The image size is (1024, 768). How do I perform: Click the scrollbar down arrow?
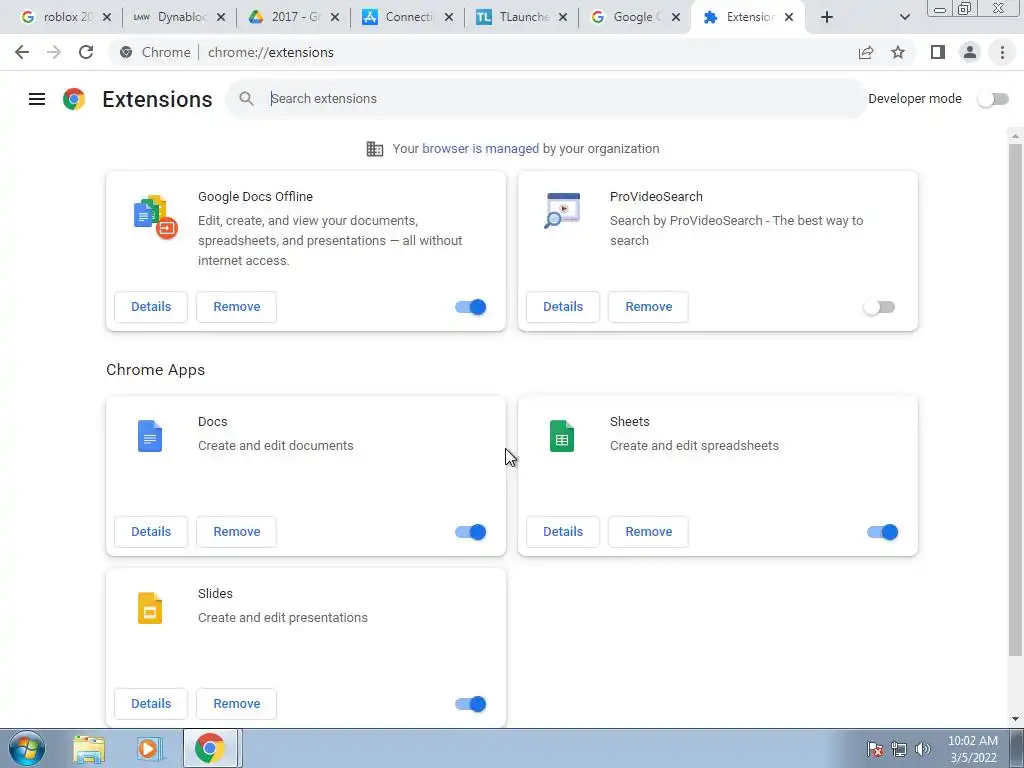(x=1015, y=720)
